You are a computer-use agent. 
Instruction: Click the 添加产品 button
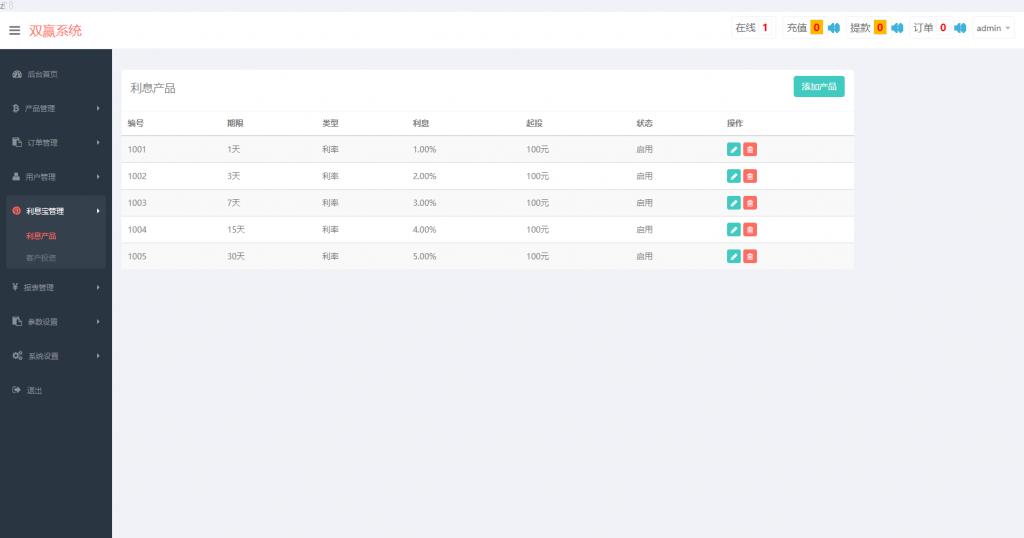click(x=819, y=87)
